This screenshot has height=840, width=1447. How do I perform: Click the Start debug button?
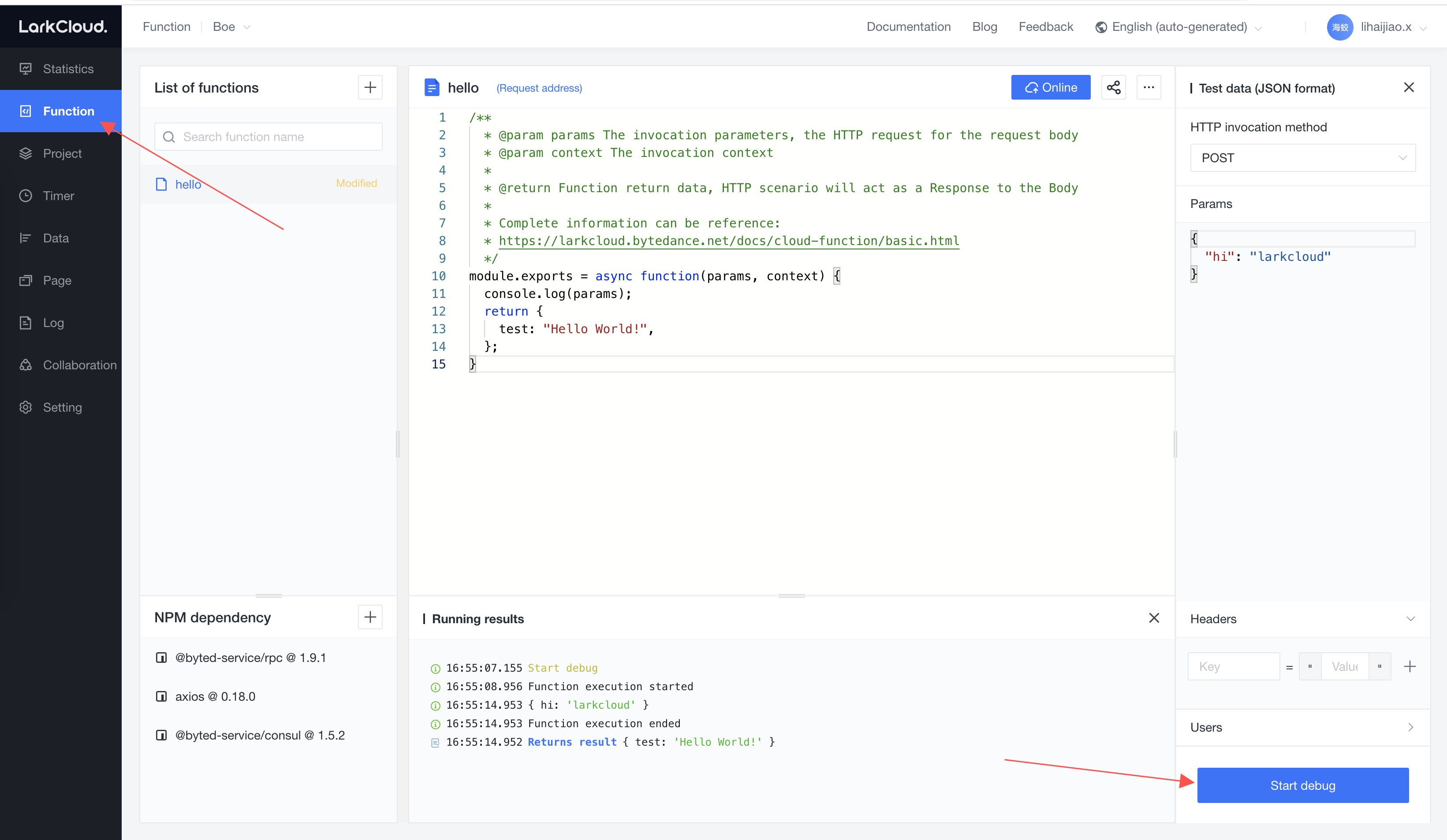(x=1302, y=785)
